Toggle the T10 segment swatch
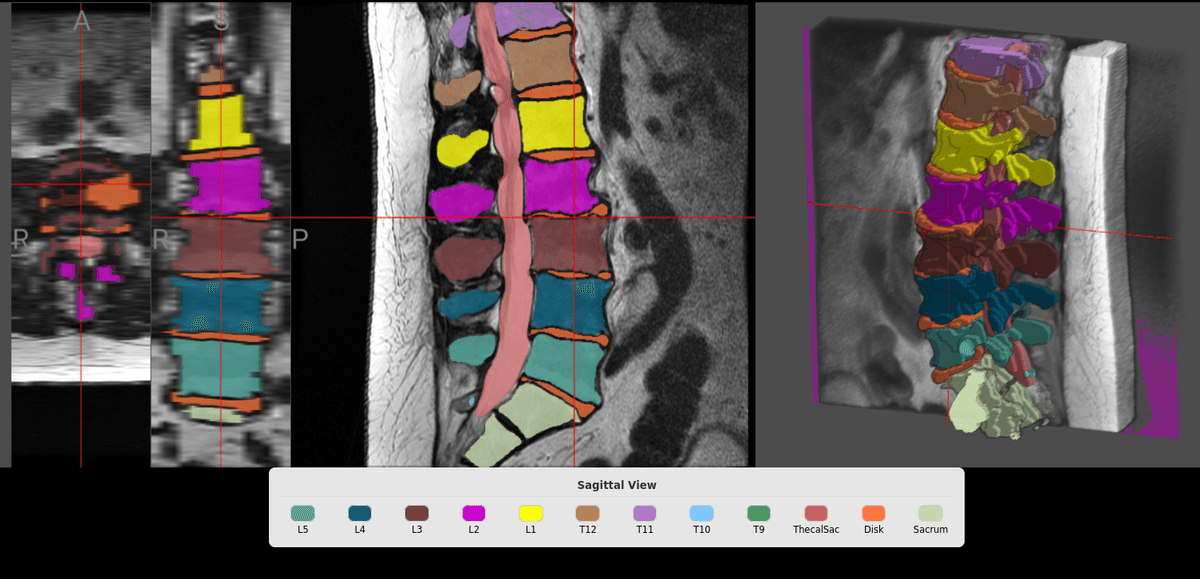The image size is (1200, 579). pyautogui.click(x=700, y=510)
